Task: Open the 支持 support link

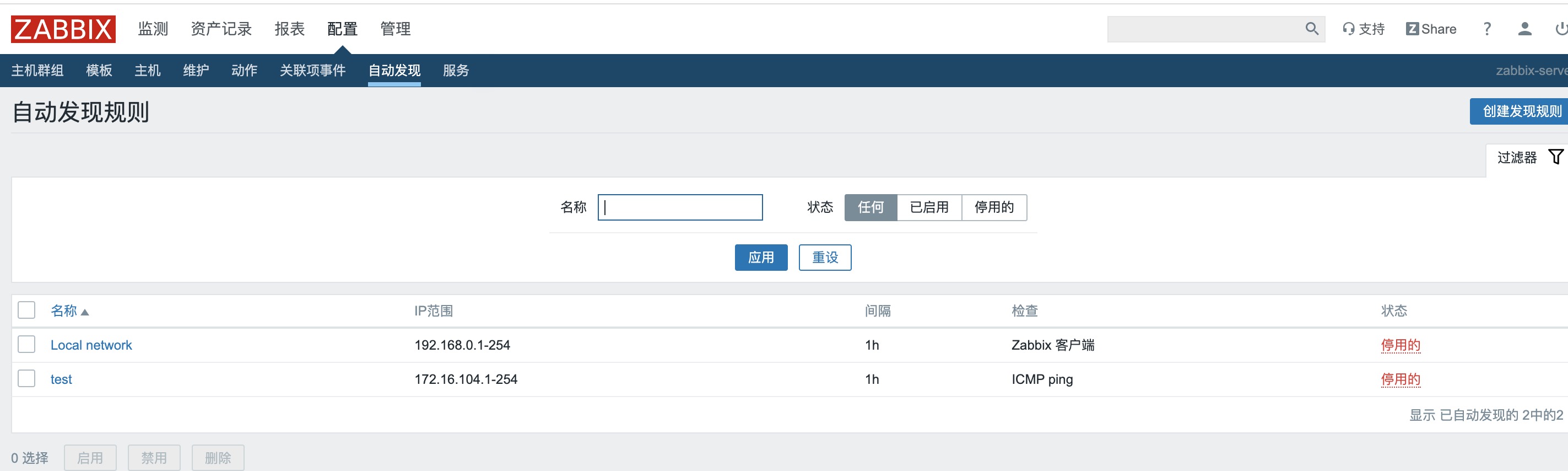Action: coord(1364,29)
